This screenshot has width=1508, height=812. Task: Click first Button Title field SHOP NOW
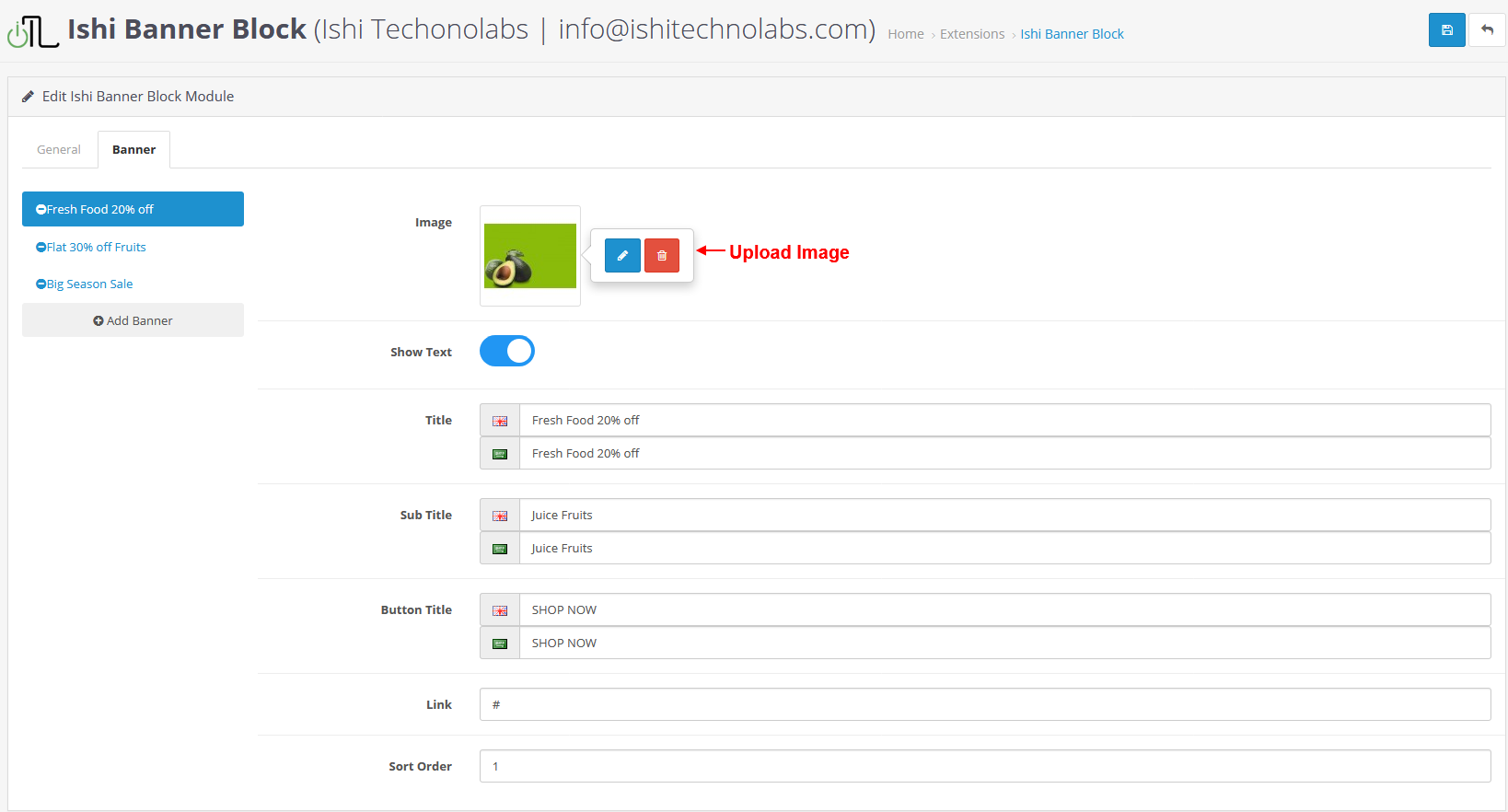click(x=1005, y=609)
